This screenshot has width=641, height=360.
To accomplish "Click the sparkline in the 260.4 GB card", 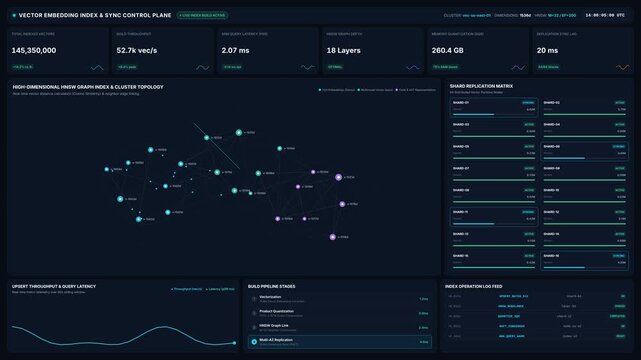I will click(518, 67).
